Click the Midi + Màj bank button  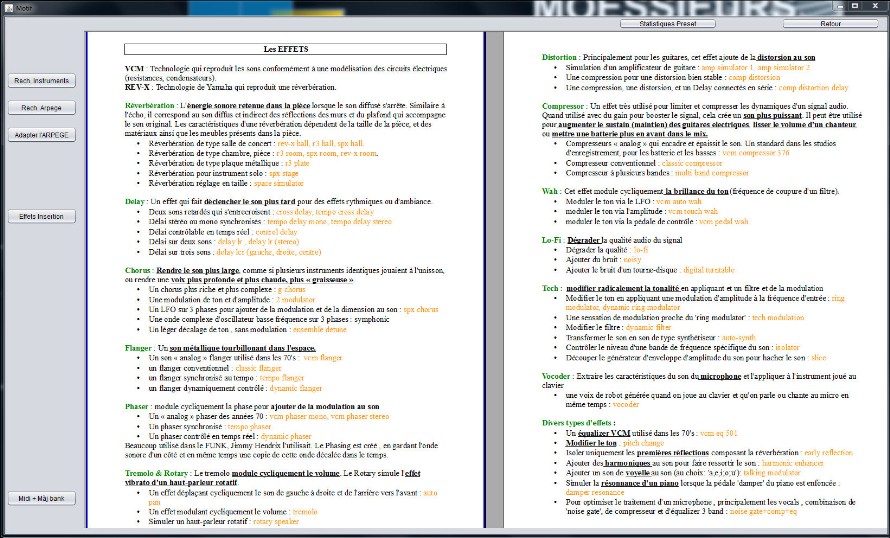tap(41, 499)
